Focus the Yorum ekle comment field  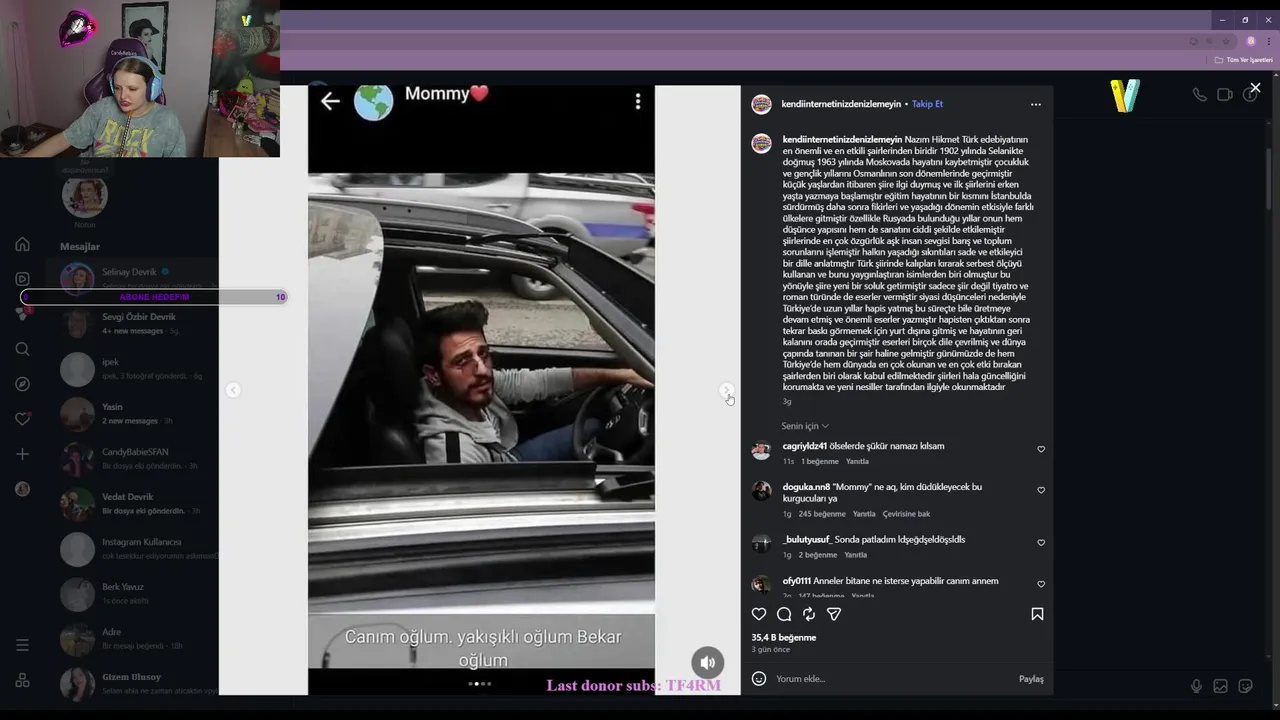pos(895,679)
